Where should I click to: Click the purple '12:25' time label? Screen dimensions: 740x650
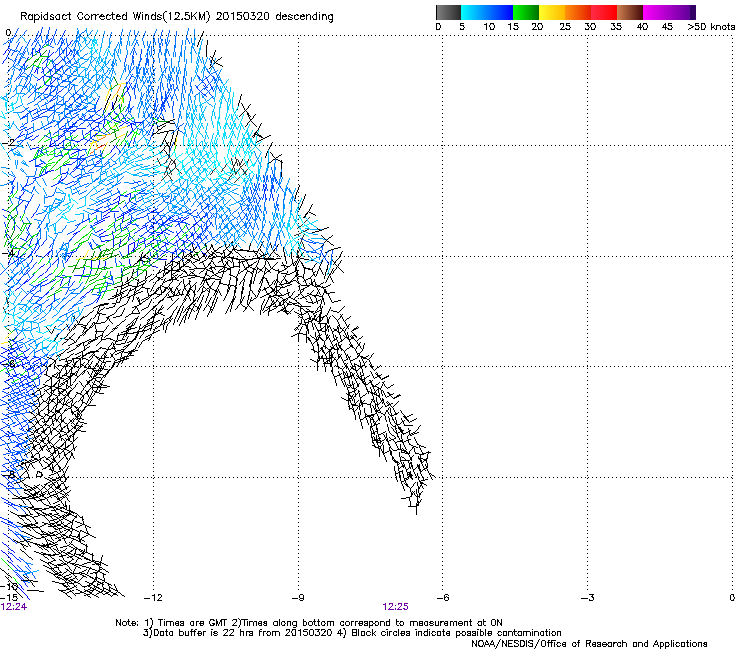[x=395, y=607]
